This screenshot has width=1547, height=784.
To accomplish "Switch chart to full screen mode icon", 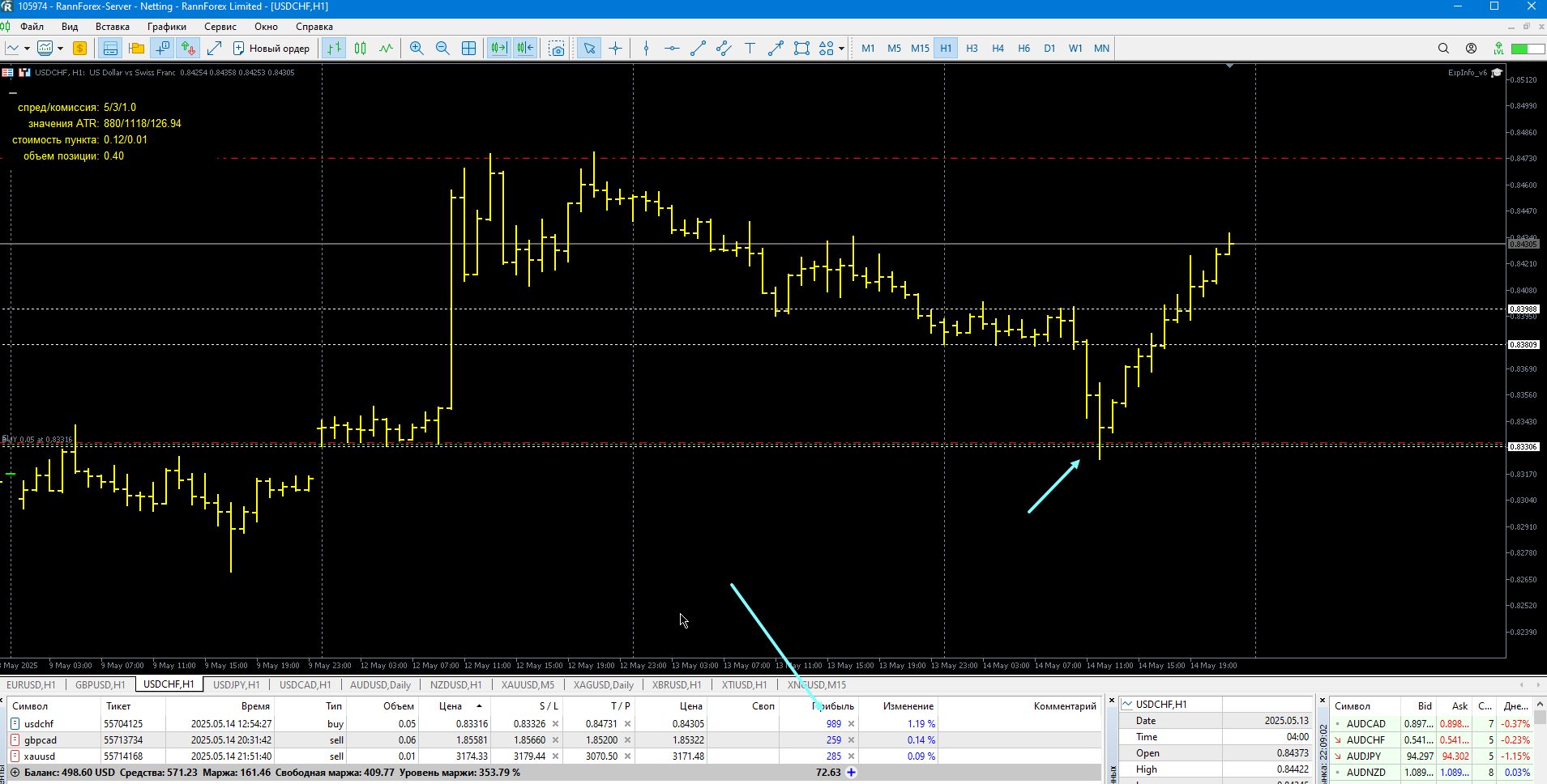I will (214, 49).
